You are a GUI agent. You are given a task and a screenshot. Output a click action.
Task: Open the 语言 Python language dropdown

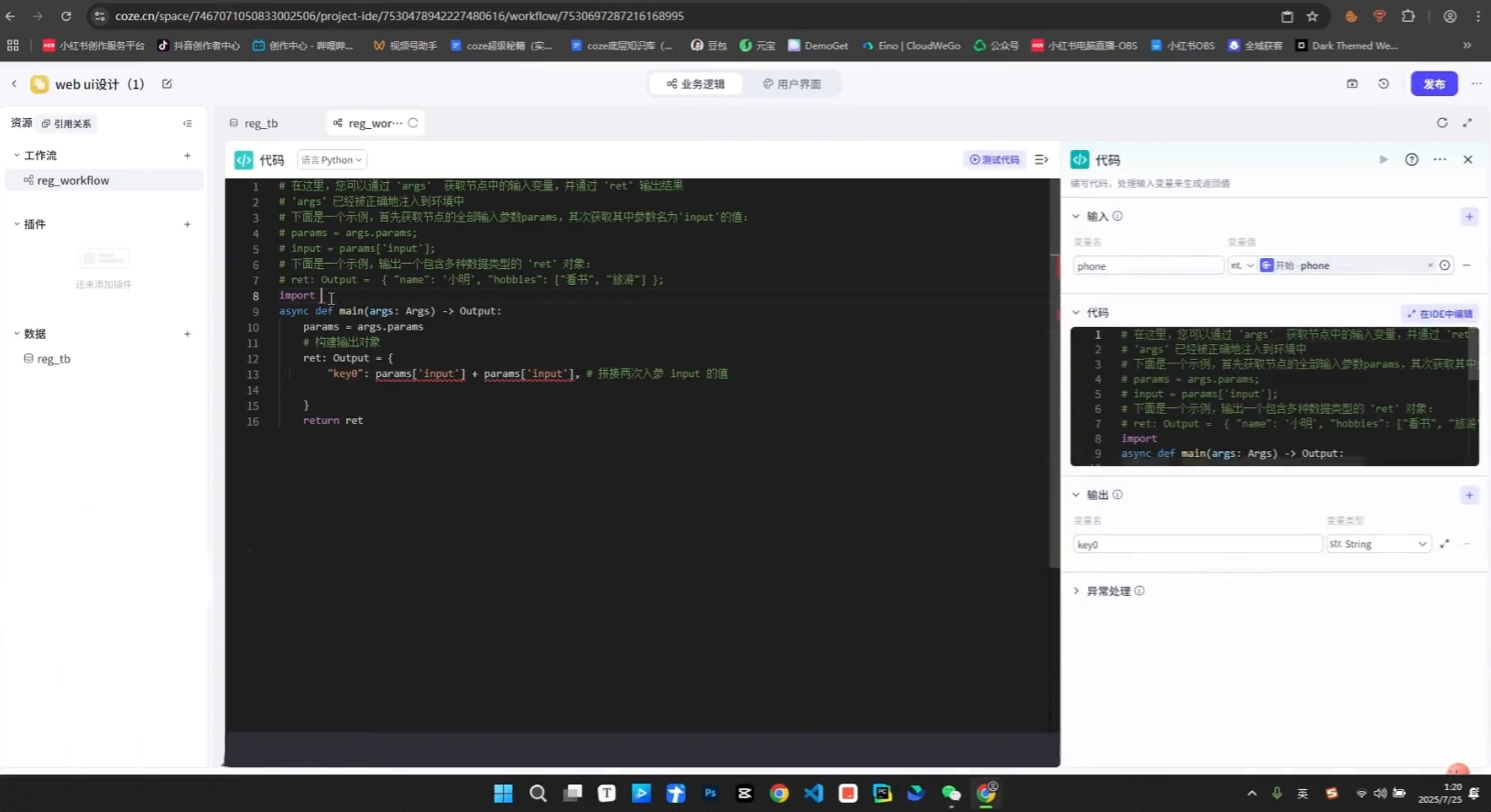(x=332, y=160)
